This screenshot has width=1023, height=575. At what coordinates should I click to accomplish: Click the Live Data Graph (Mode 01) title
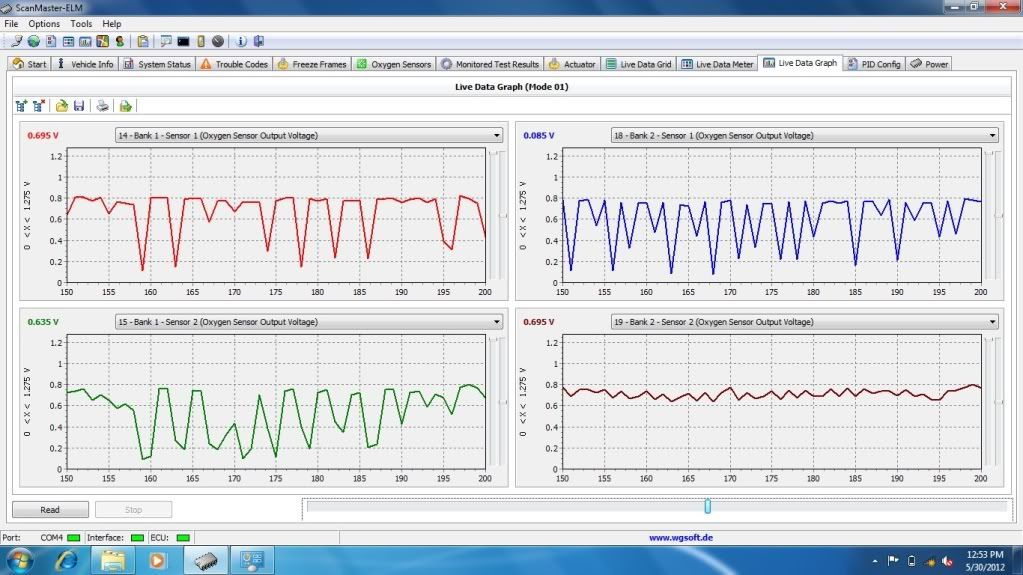click(x=512, y=86)
